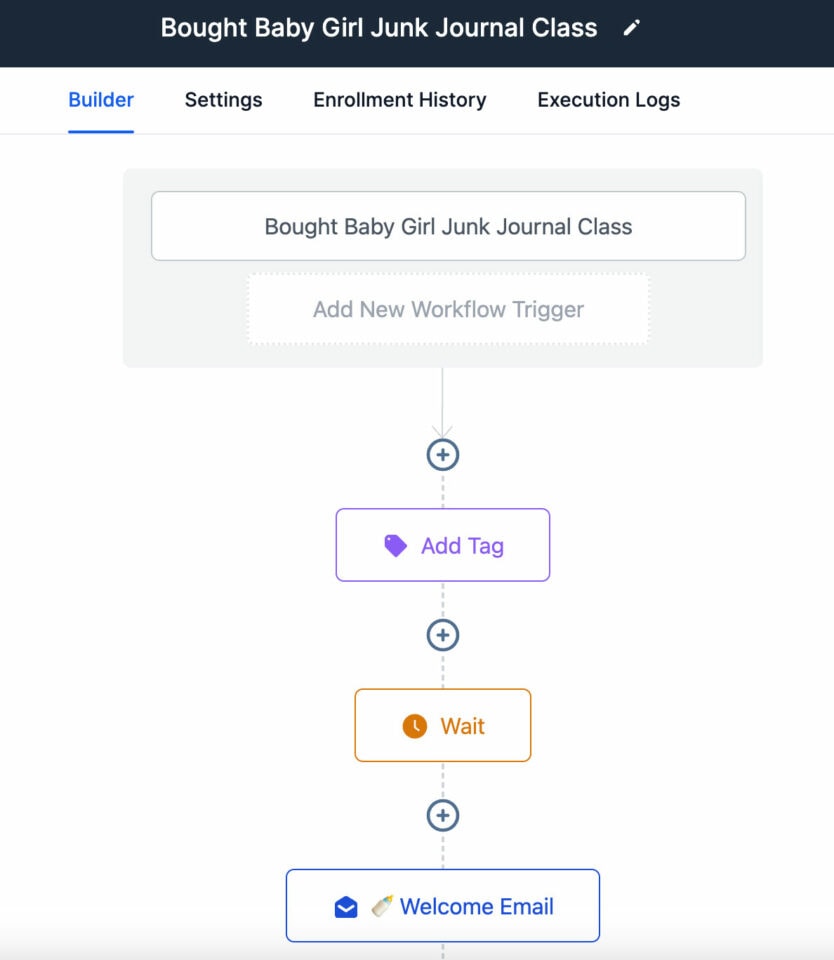Click the pencil icon to rename the workflow

tap(633, 28)
